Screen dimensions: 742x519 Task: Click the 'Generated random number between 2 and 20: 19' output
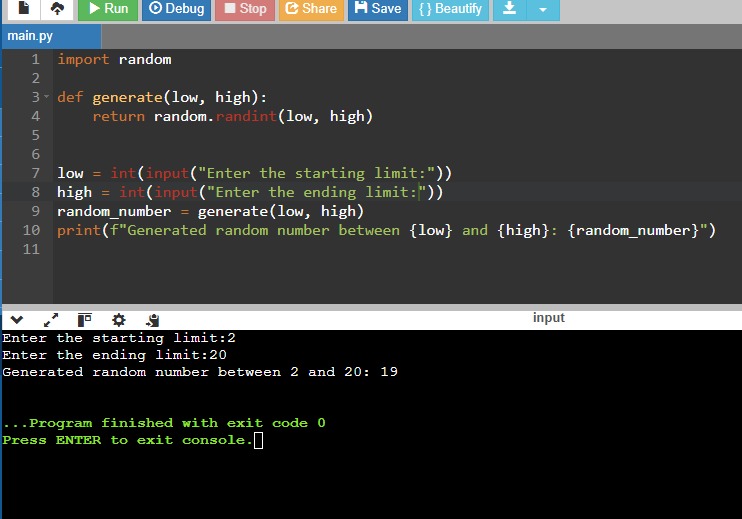click(200, 372)
